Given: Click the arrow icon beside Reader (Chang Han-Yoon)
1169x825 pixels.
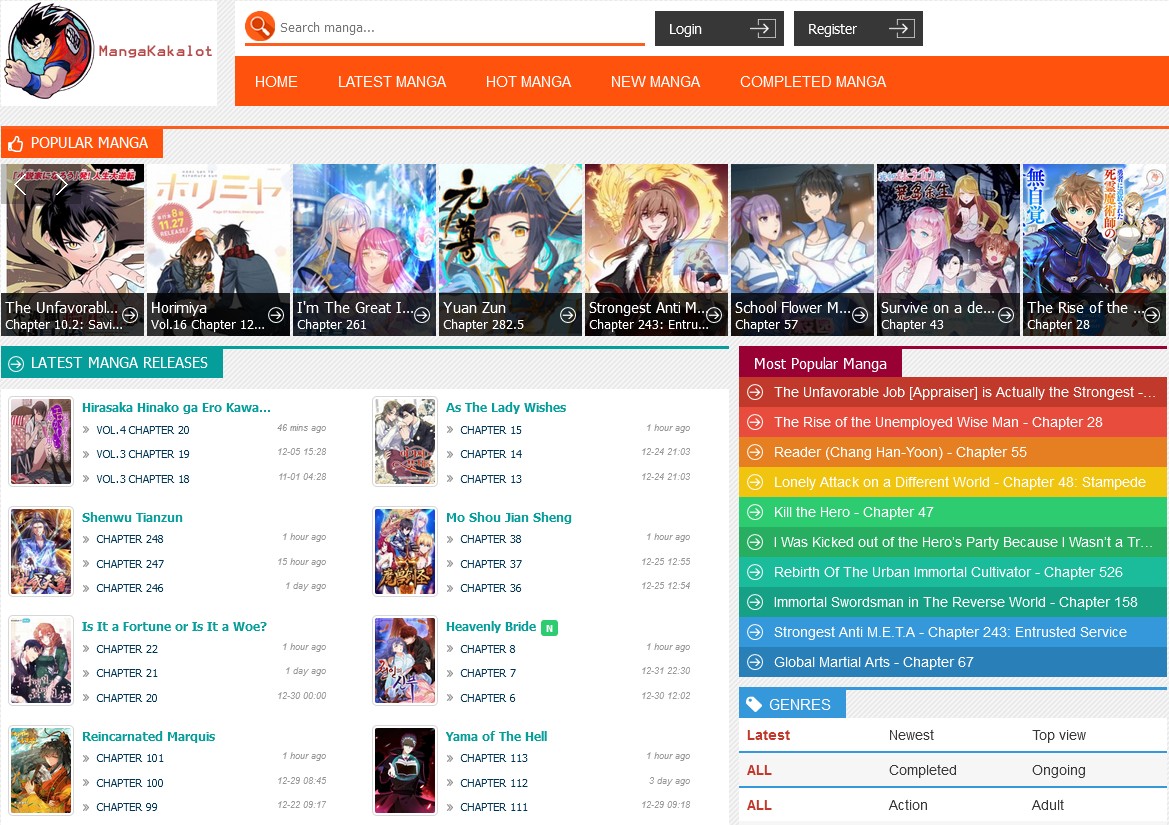Looking at the screenshot, I should tap(755, 452).
